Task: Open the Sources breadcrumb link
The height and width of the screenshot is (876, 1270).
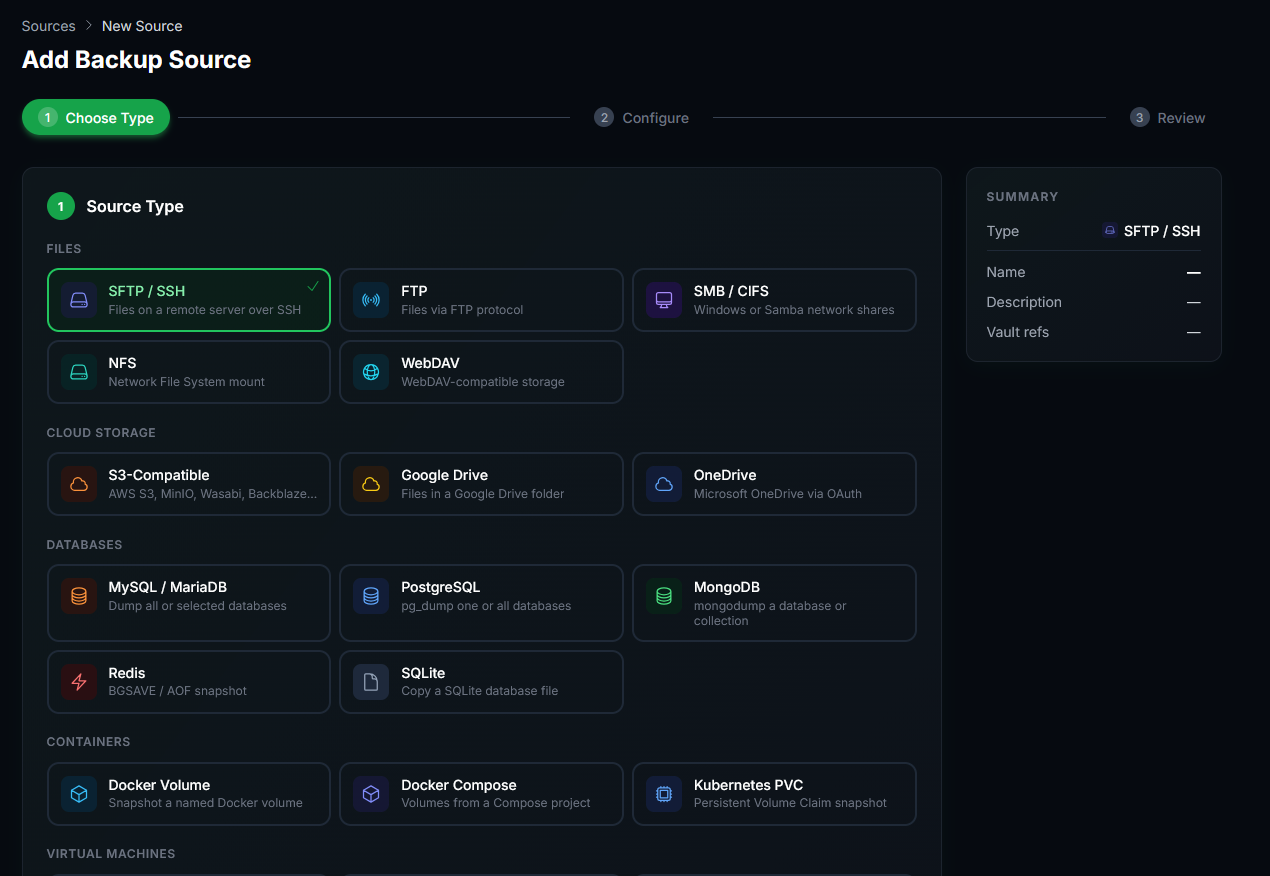Action: coord(48,26)
